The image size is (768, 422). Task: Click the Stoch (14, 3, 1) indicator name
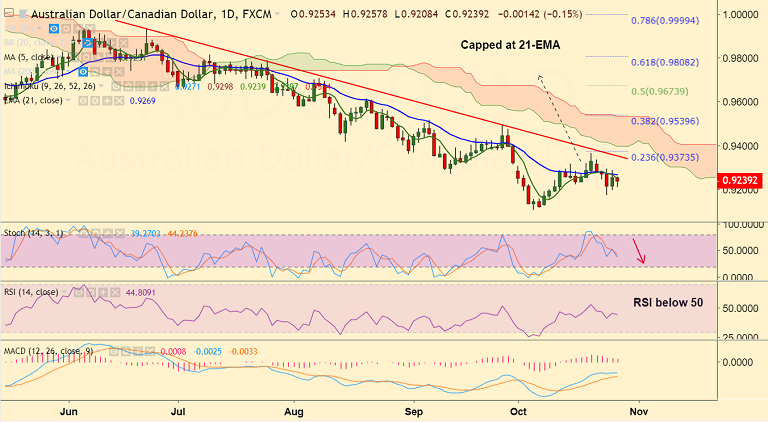tap(33, 233)
